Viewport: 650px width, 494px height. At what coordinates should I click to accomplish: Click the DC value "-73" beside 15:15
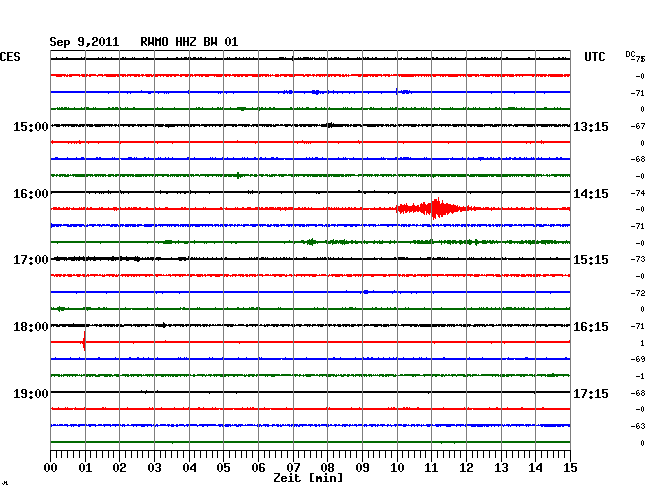(640, 259)
